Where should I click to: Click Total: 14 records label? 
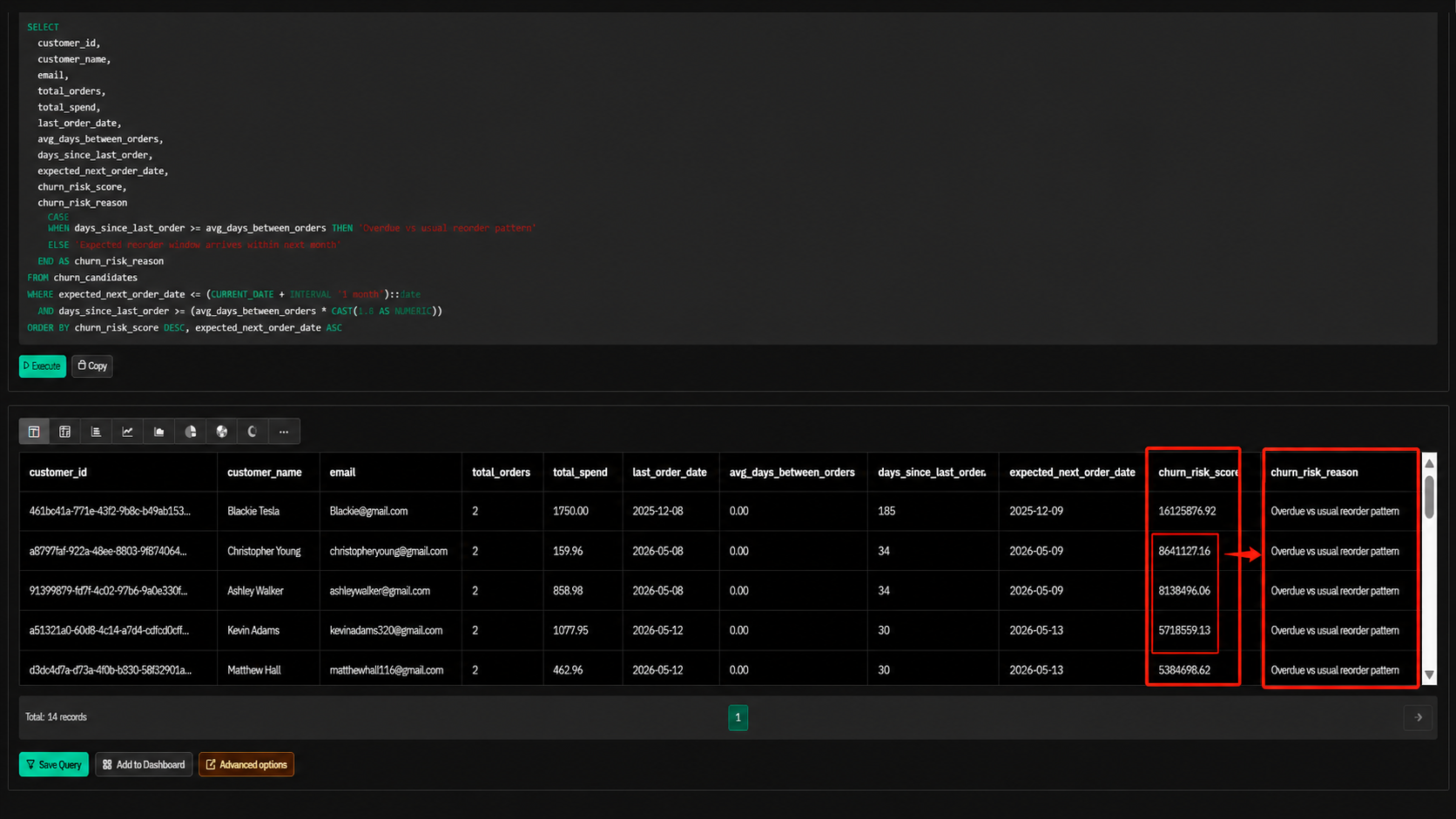(56, 718)
